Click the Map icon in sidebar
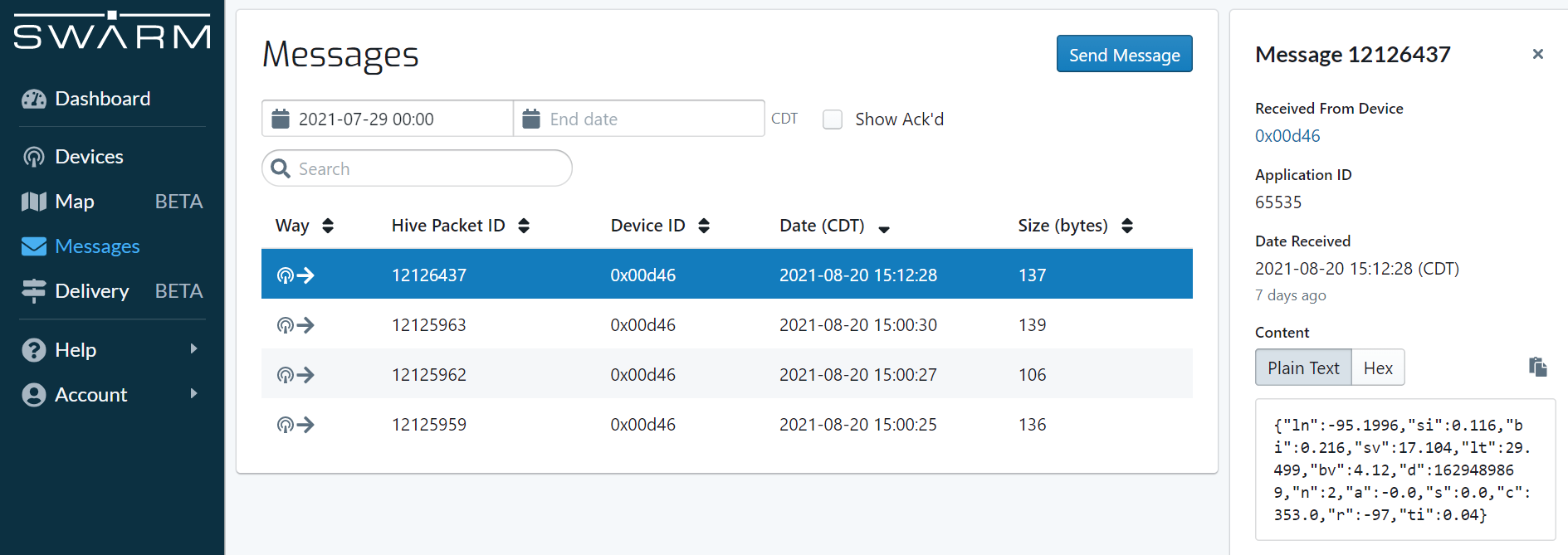 (x=33, y=202)
